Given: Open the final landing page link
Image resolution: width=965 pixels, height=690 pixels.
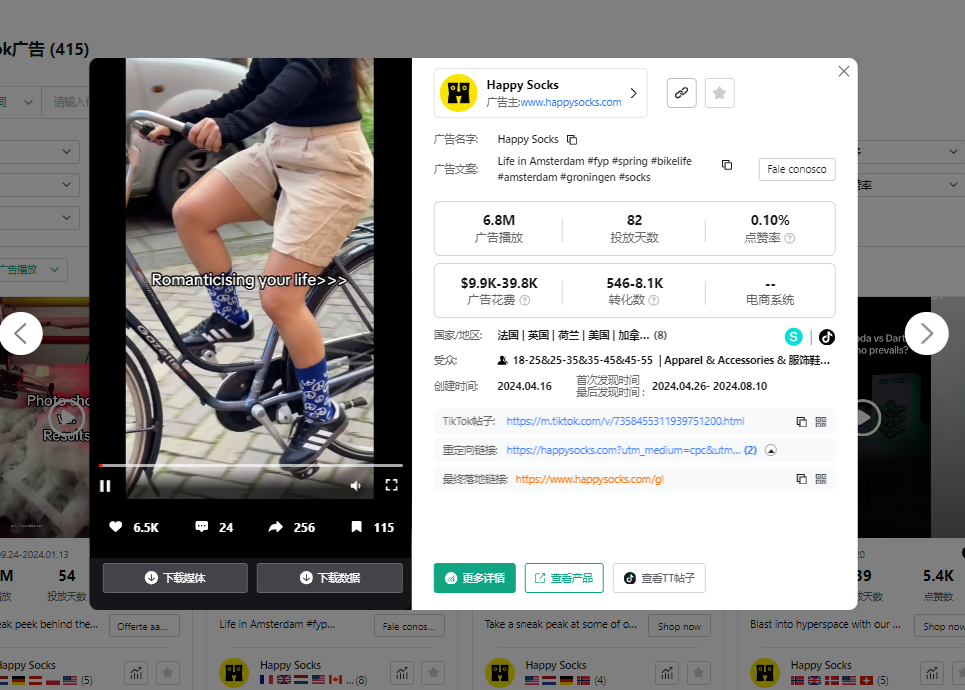Looking at the screenshot, I should [590, 479].
